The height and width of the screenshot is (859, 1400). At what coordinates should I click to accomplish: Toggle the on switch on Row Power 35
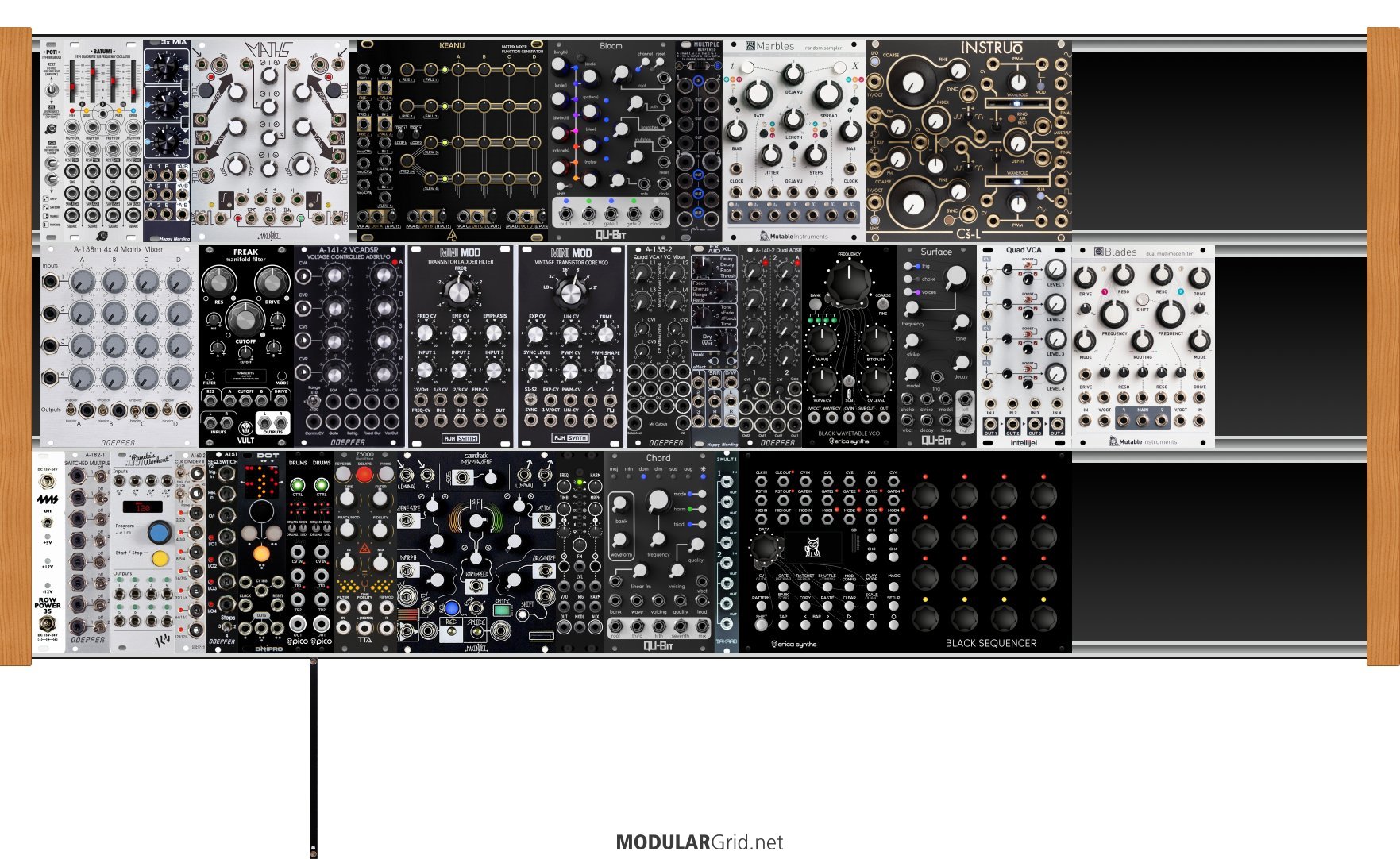48,522
